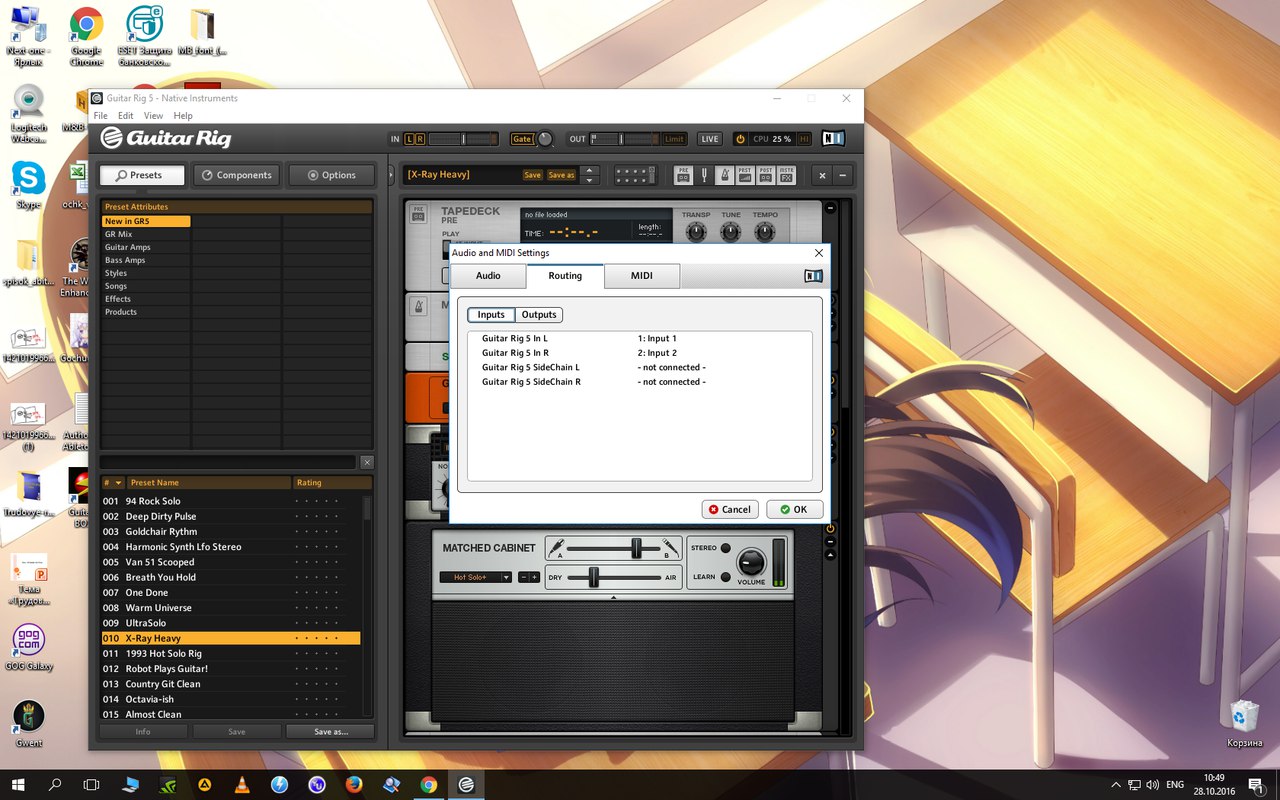Switch to Outputs routing view
Image resolution: width=1280 pixels, height=800 pixels.
(x=539, y=315)
